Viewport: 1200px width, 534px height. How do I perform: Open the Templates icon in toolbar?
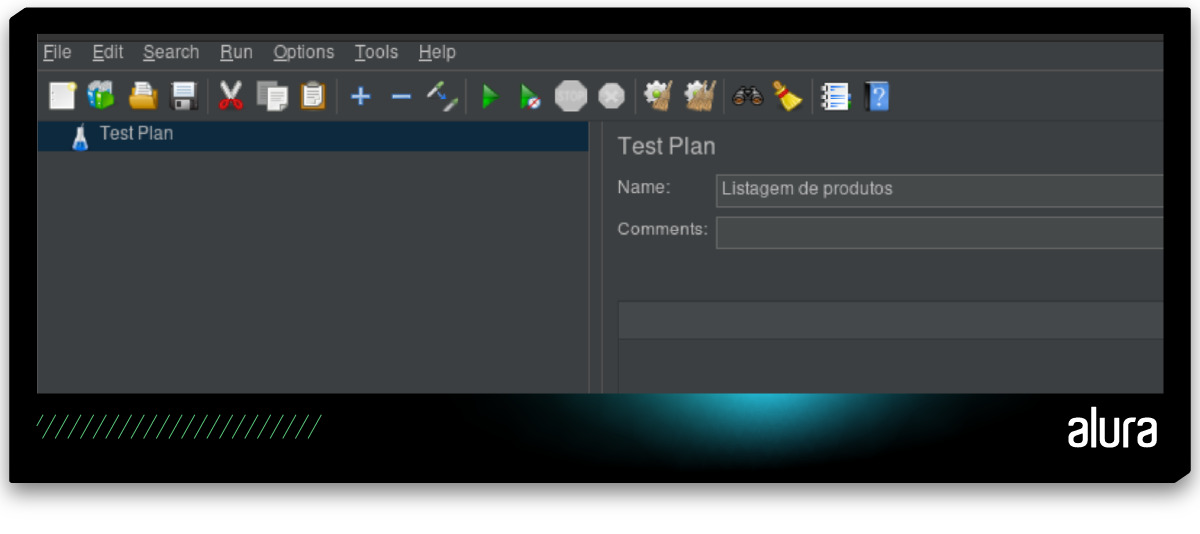(101, 96)
